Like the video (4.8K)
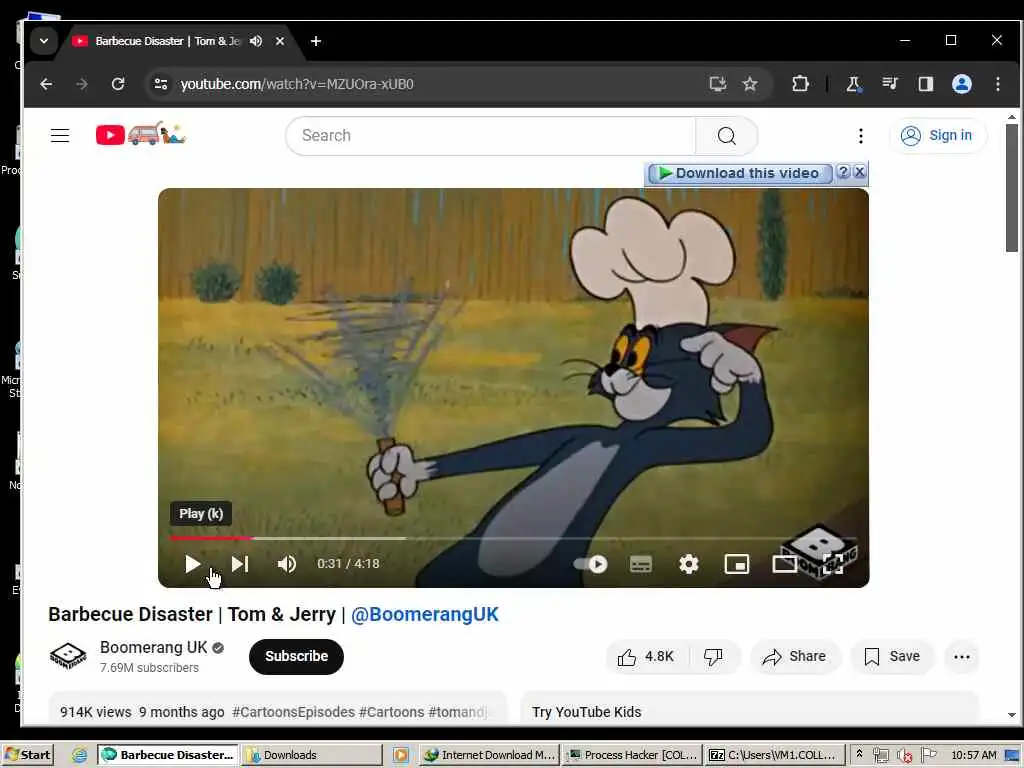The image size is (1024, 768). pyautogui.click(x=646, y=656)
